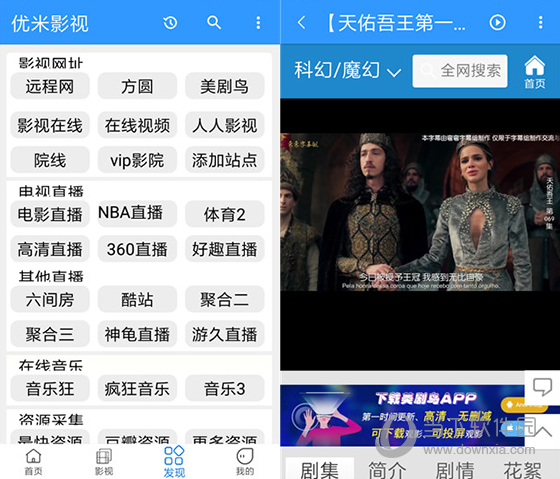
Task: Open the 在线视频 button
Action: (x=137, y=125)
